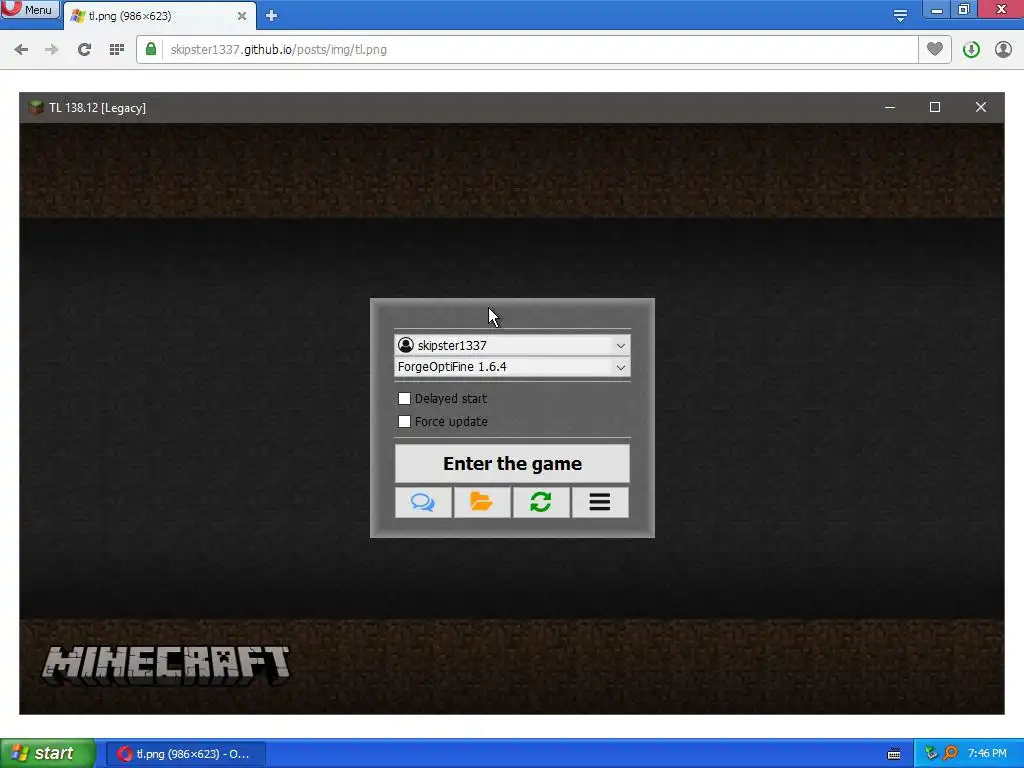Click the Minecraft block icon in launcher title

[x=36, y=108]
